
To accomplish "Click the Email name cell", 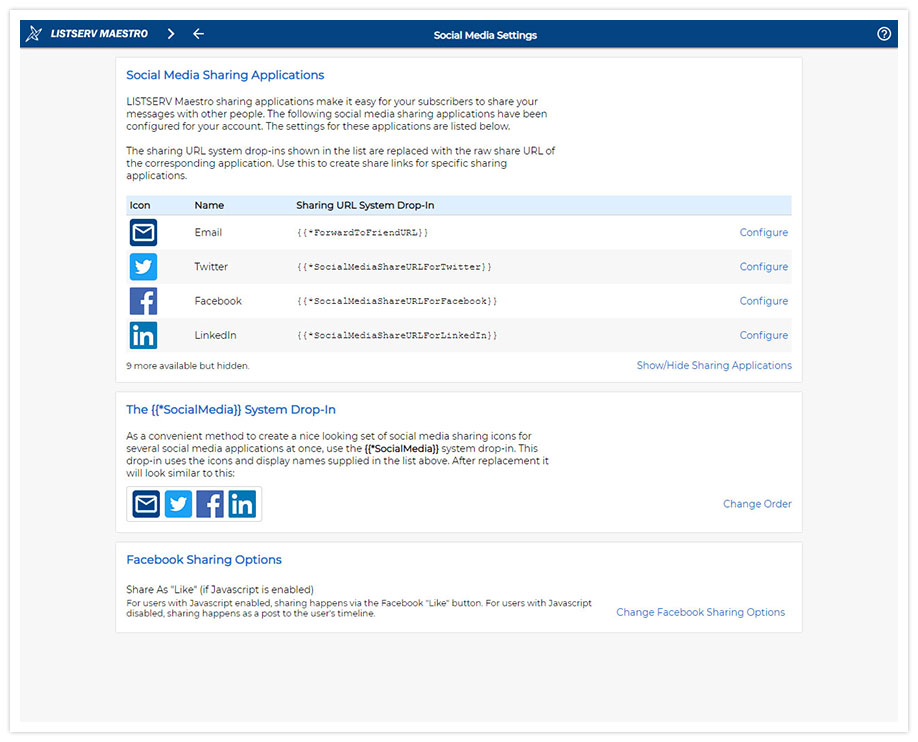I will coord(208,232).
